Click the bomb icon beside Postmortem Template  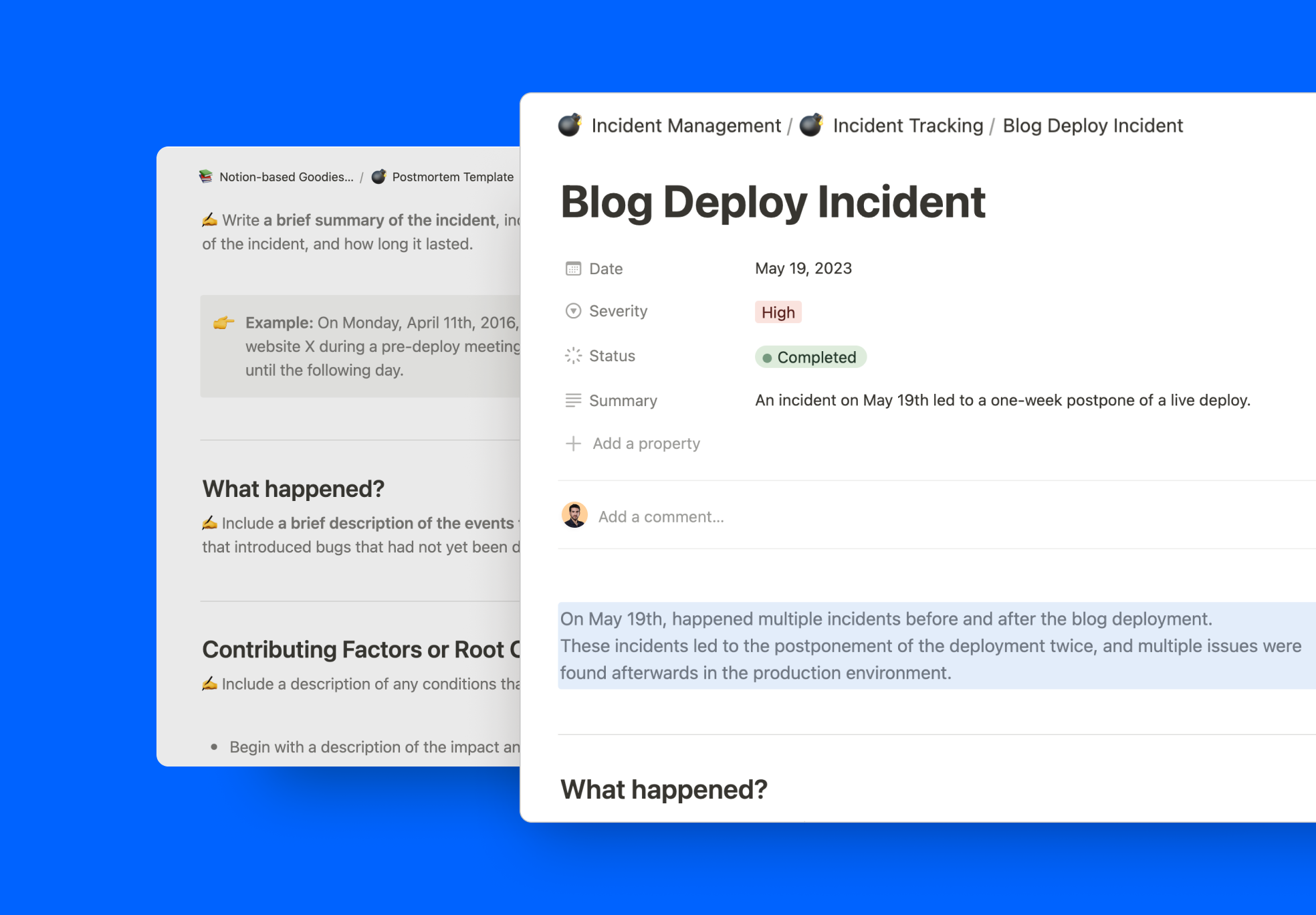378,177
